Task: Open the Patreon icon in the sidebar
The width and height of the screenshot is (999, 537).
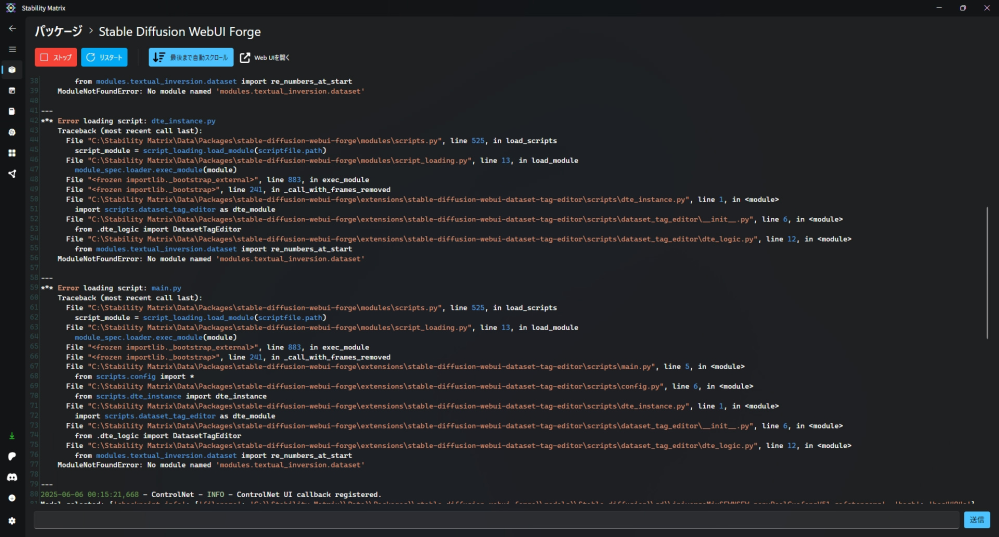Action: (12, 457)
